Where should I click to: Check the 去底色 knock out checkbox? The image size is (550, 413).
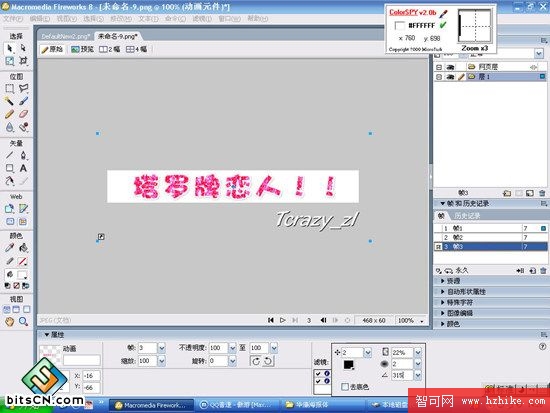[345, 387]
